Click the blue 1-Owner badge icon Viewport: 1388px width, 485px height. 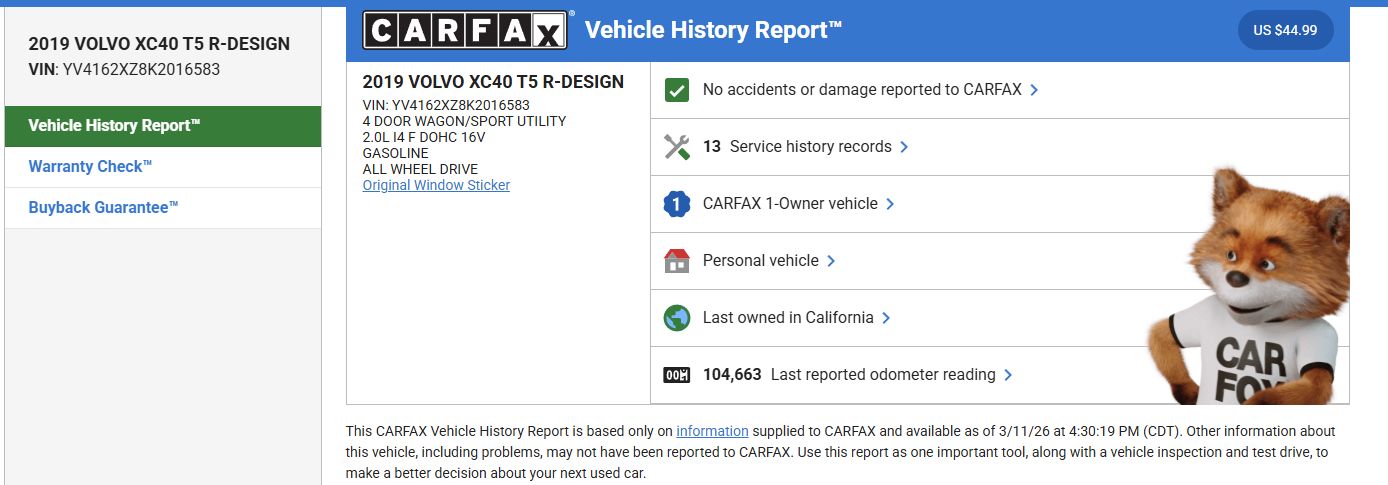click(x=677, y=204)
